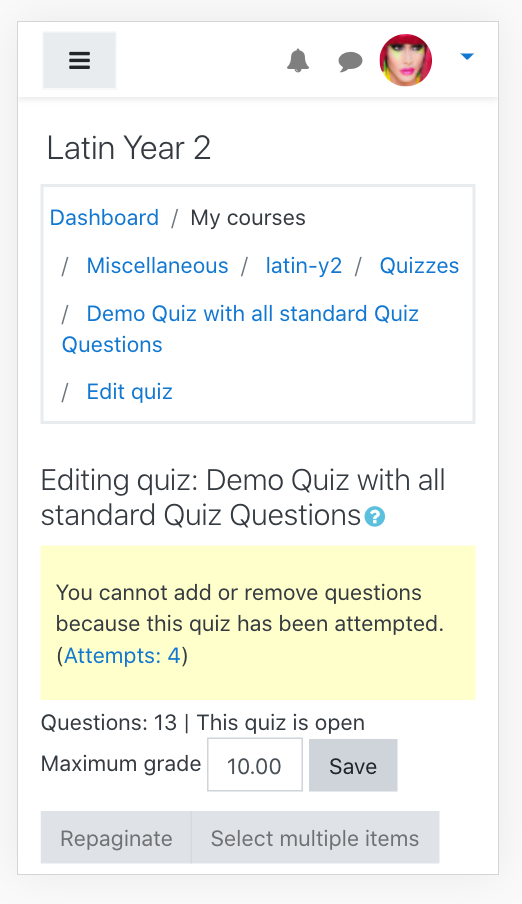Save the maximum grade

(x=353, y=766)
